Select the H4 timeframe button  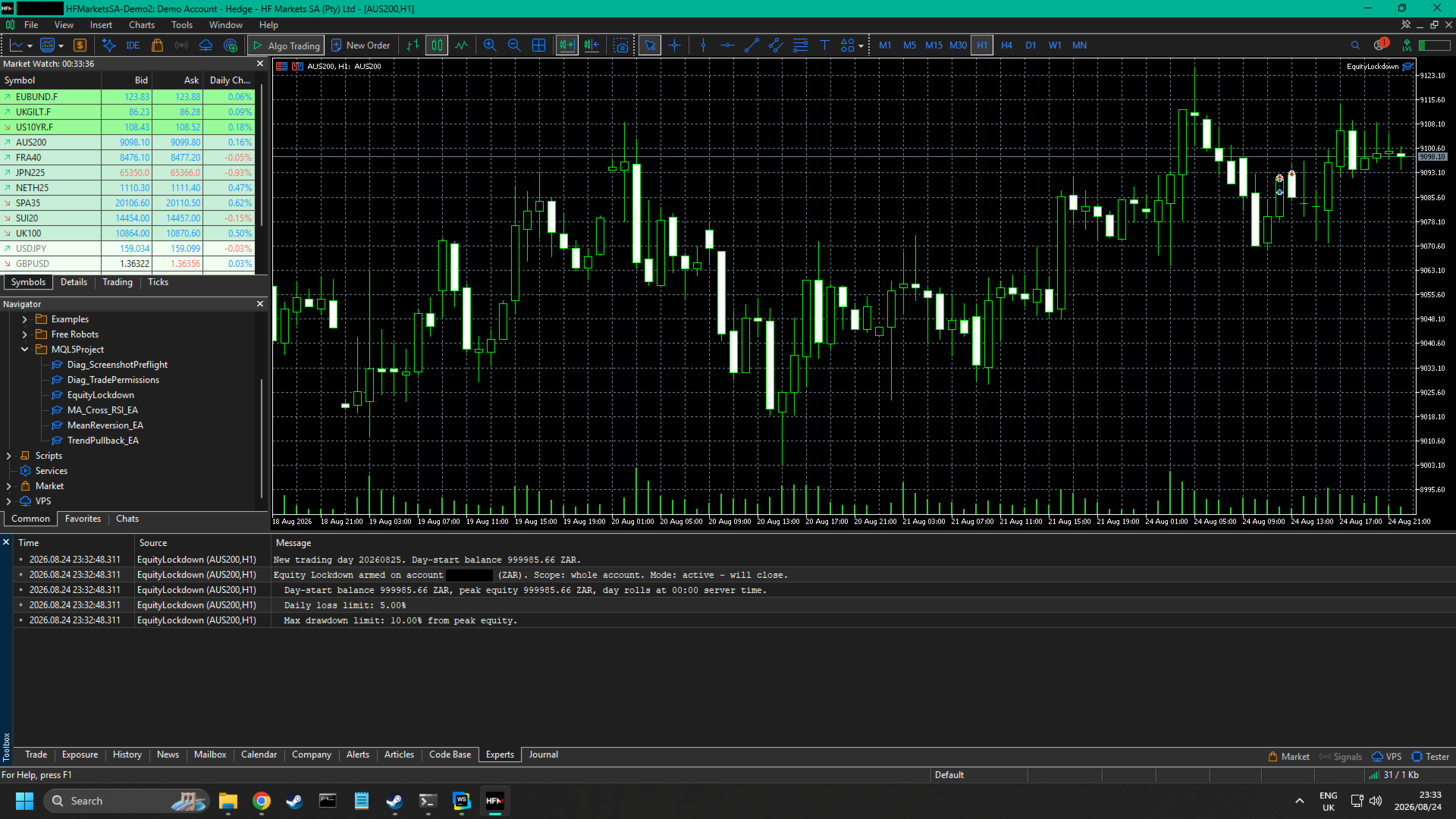[1006, 45]
